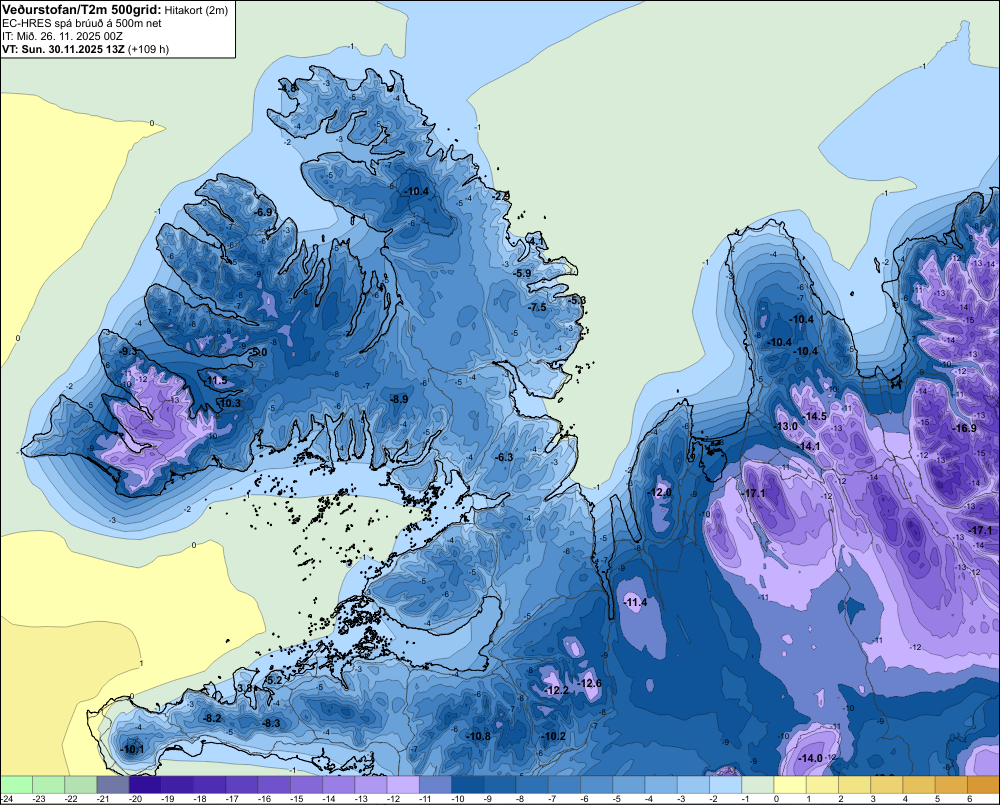Click the -12.0 temperature label

[x=659, y=492]
